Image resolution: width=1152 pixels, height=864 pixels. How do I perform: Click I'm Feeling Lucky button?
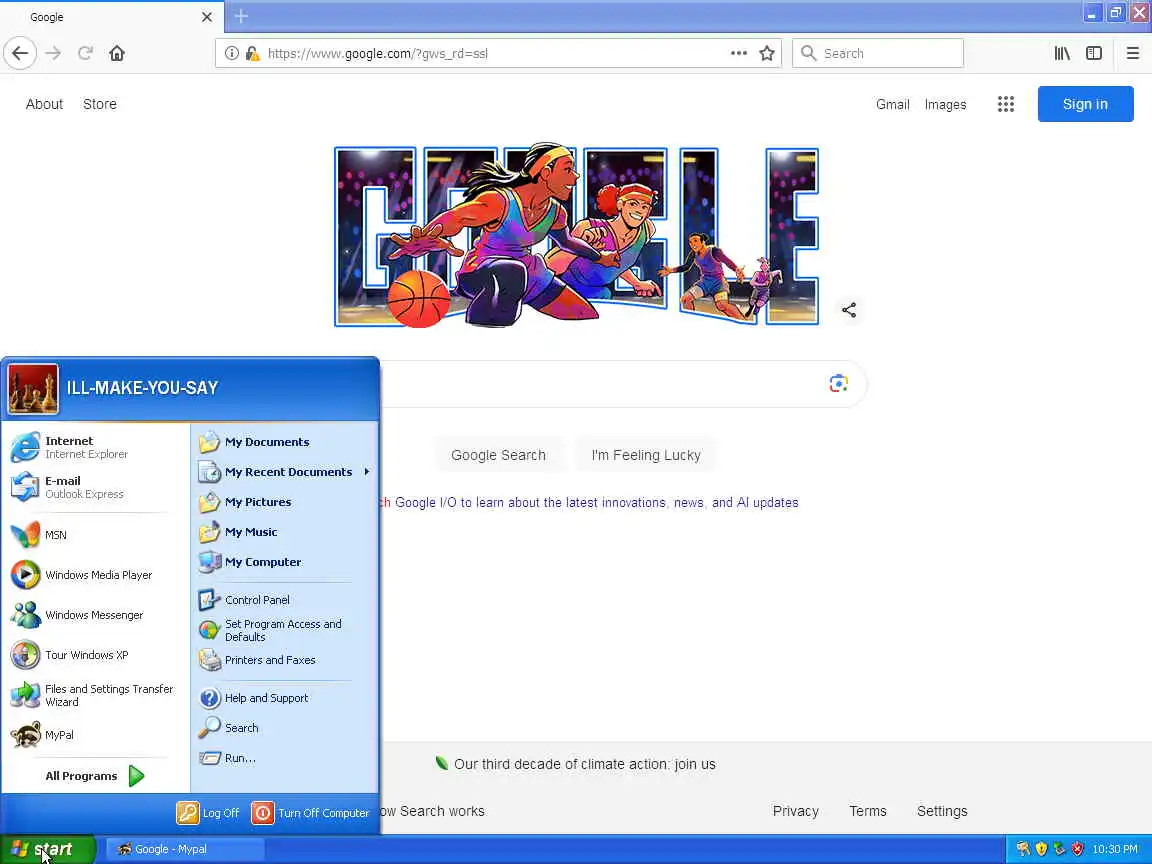pyautogui.click(x=646, y=455)
